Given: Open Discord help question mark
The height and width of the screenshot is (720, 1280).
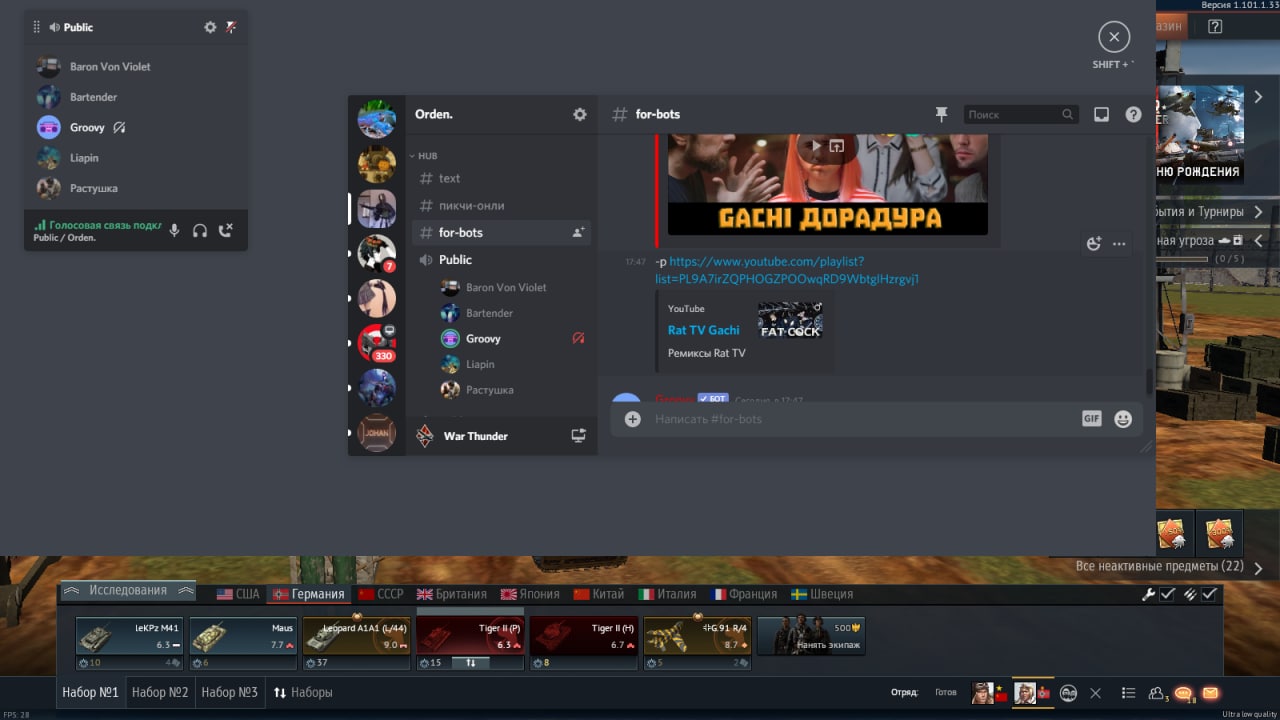Looking at the screenshot, I should tap(1133, 114).
